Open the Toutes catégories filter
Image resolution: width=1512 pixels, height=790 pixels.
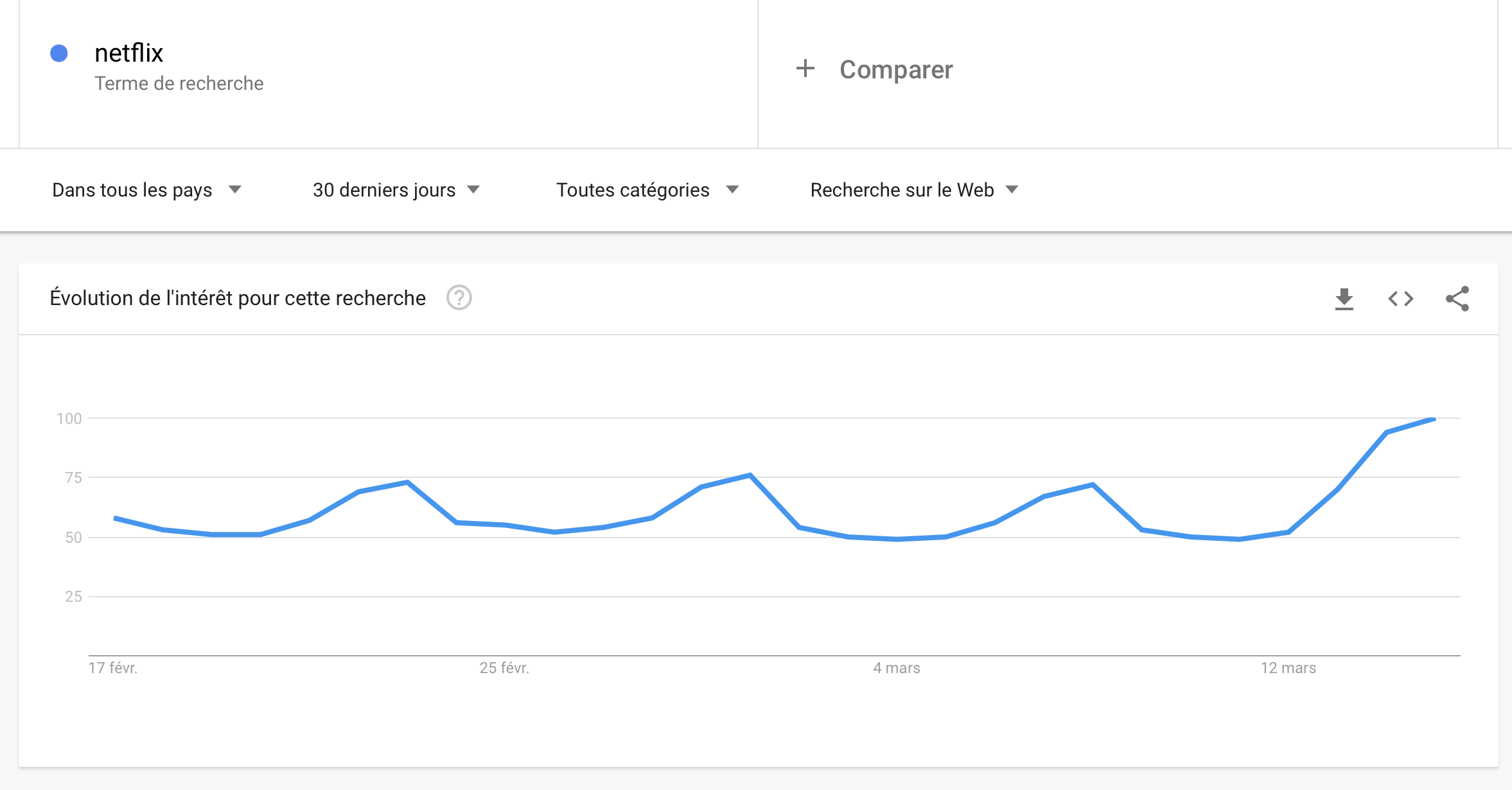(647, 190)
